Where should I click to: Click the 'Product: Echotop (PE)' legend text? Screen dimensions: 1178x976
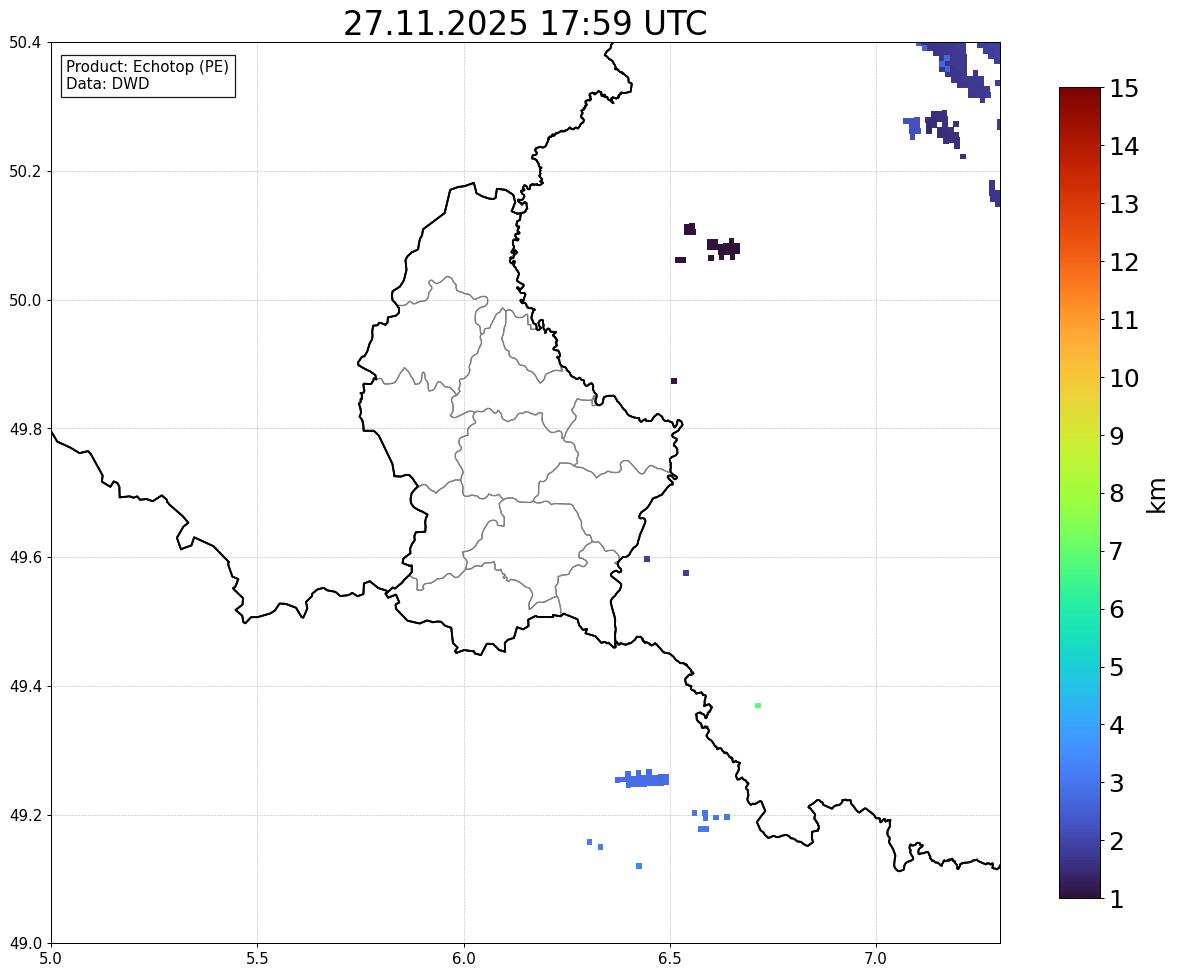click(x=147, y=66)
